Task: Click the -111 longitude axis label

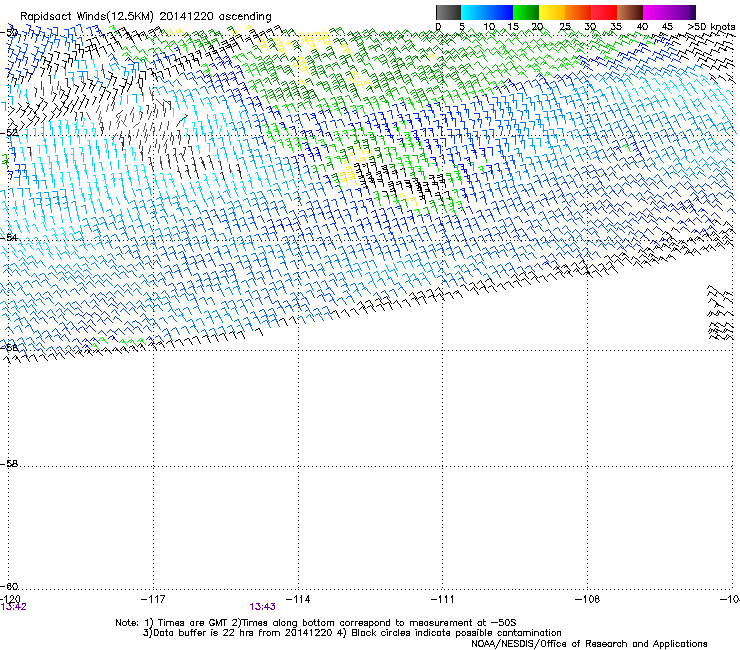Action: pos(443,599)
